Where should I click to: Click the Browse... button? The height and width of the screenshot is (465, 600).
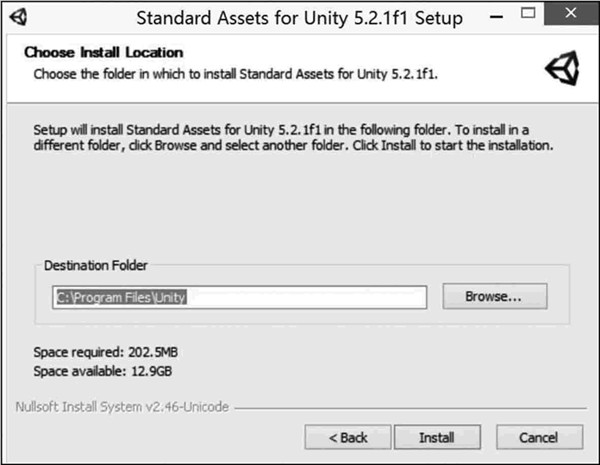click(494, 297)
